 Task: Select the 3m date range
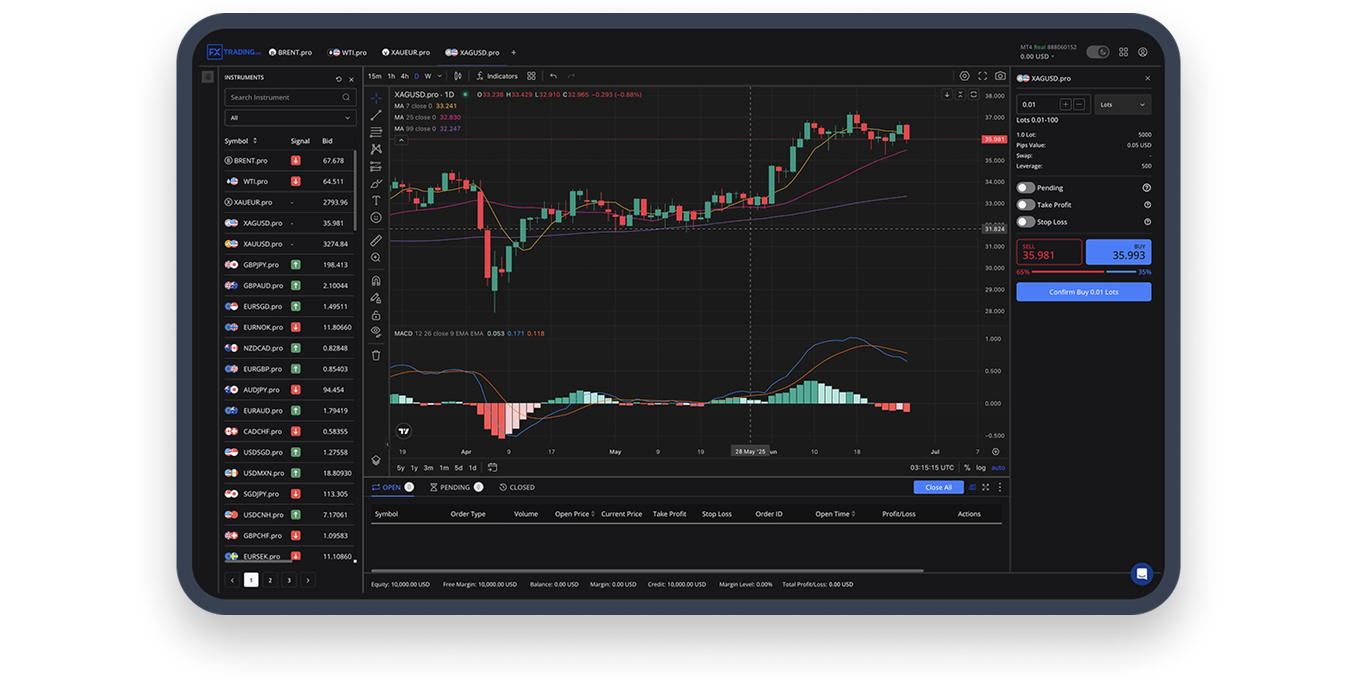(x=428, y=468)
